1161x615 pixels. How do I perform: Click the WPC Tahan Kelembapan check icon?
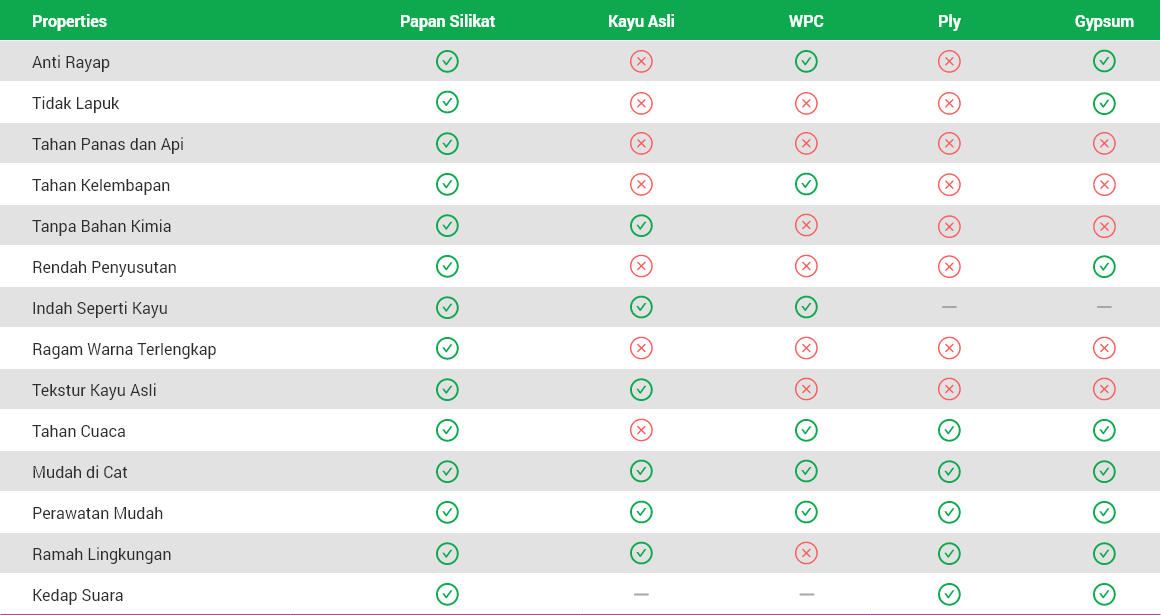(806, 184)
